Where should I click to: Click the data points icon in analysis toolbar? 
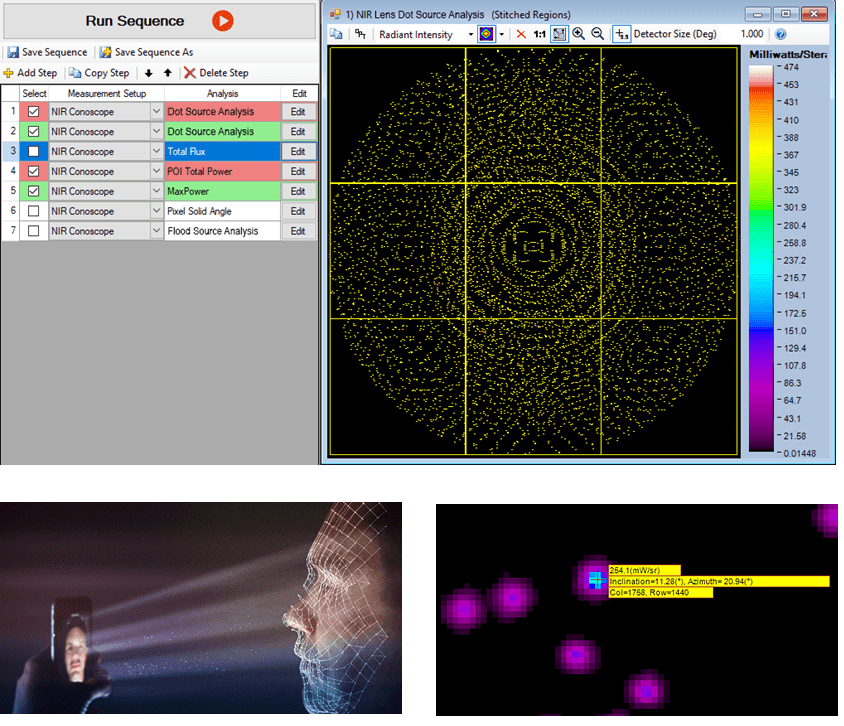[360, 34]
